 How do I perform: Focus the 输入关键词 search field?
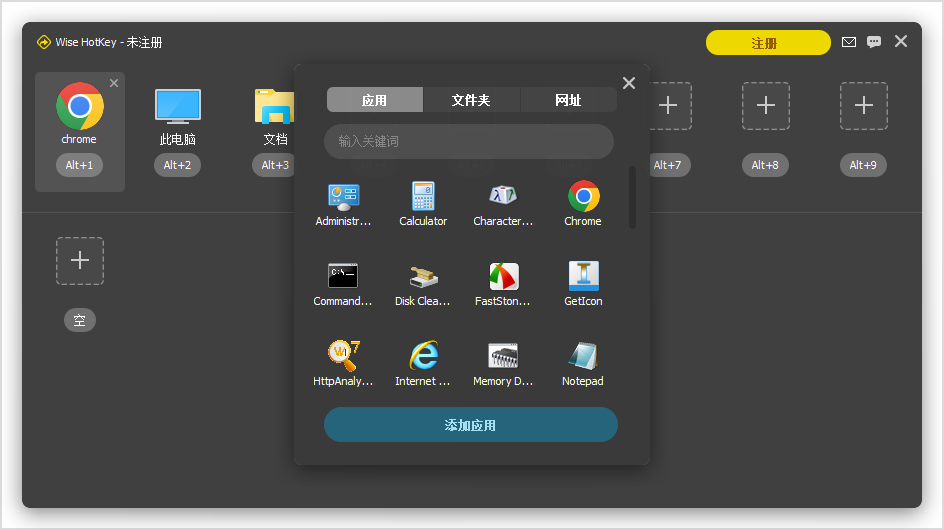[469, 142]
